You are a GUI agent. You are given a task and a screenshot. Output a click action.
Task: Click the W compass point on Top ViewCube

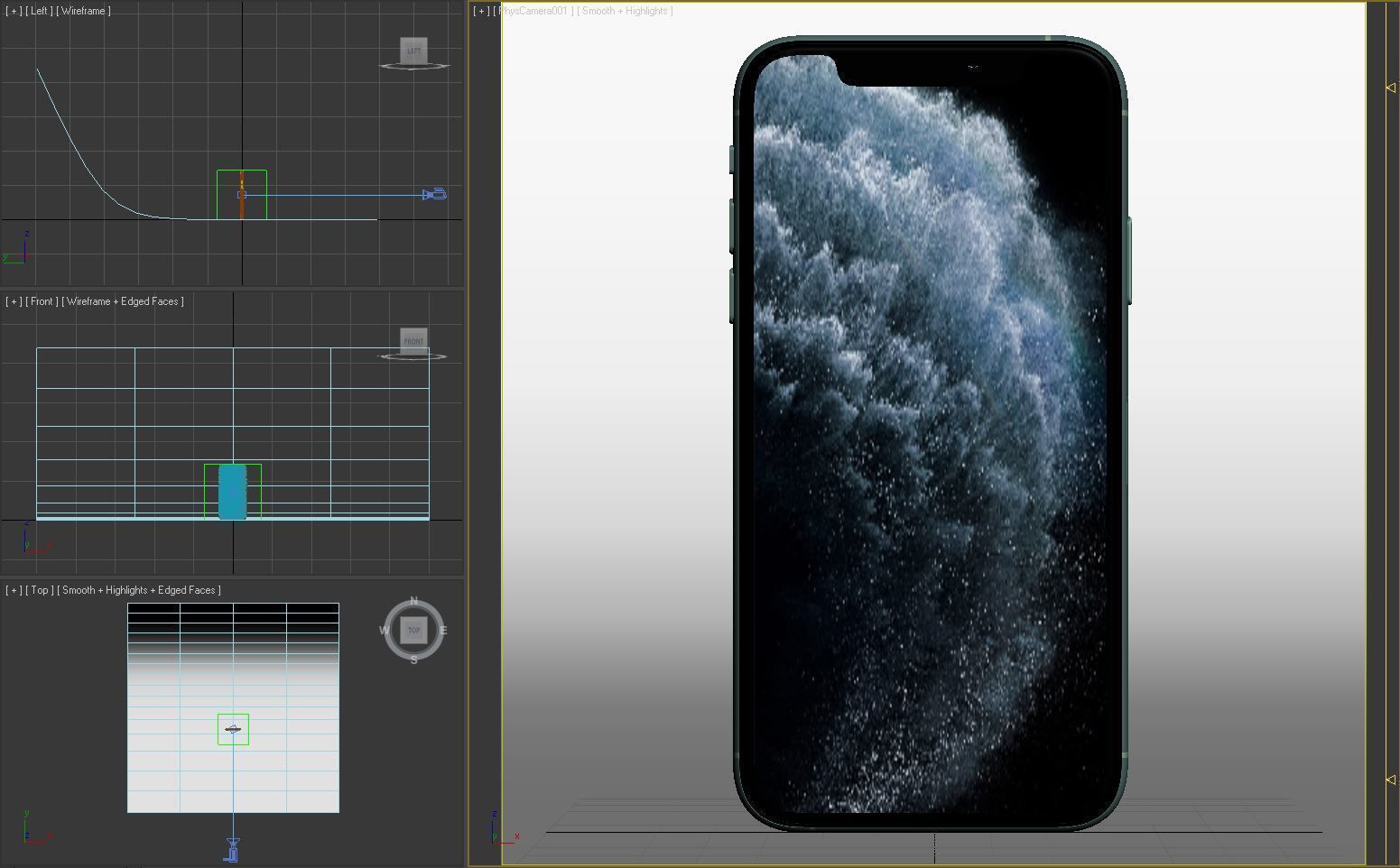point(384,631)
